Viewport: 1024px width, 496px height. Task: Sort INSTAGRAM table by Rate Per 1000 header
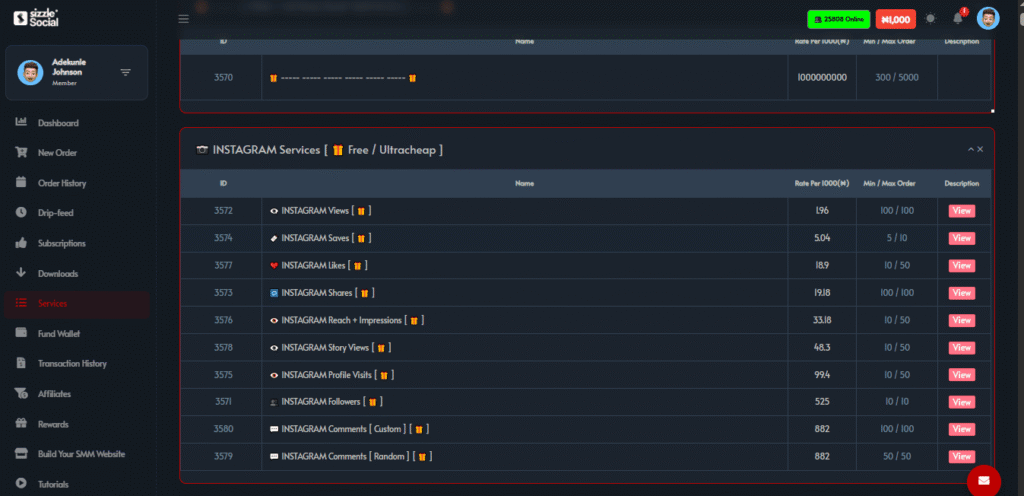[822, 183]
